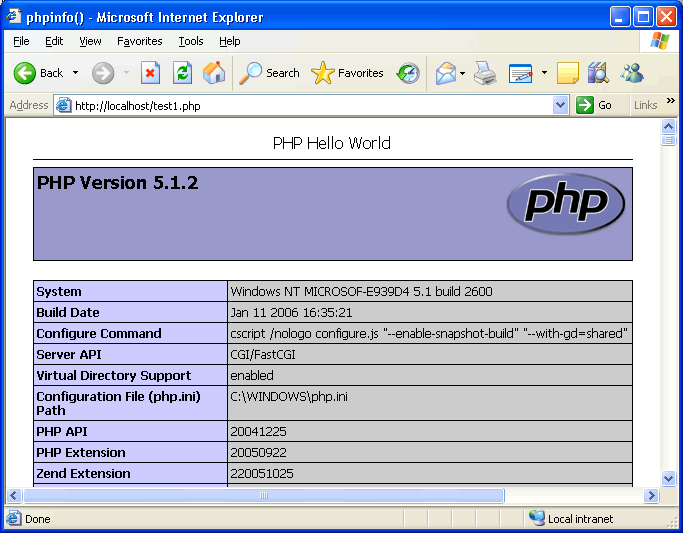Click the yellow Discuss note icon

point(568,73)
